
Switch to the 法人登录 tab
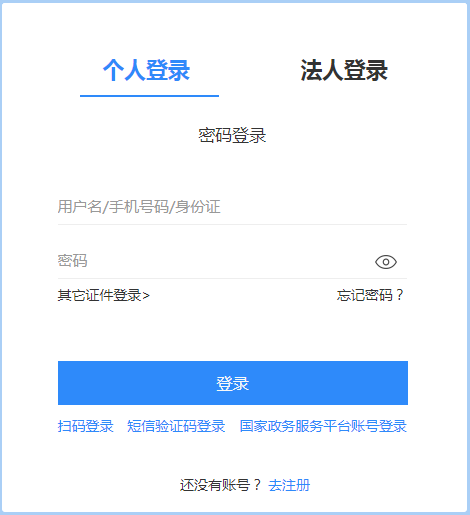tap(344, 70)
